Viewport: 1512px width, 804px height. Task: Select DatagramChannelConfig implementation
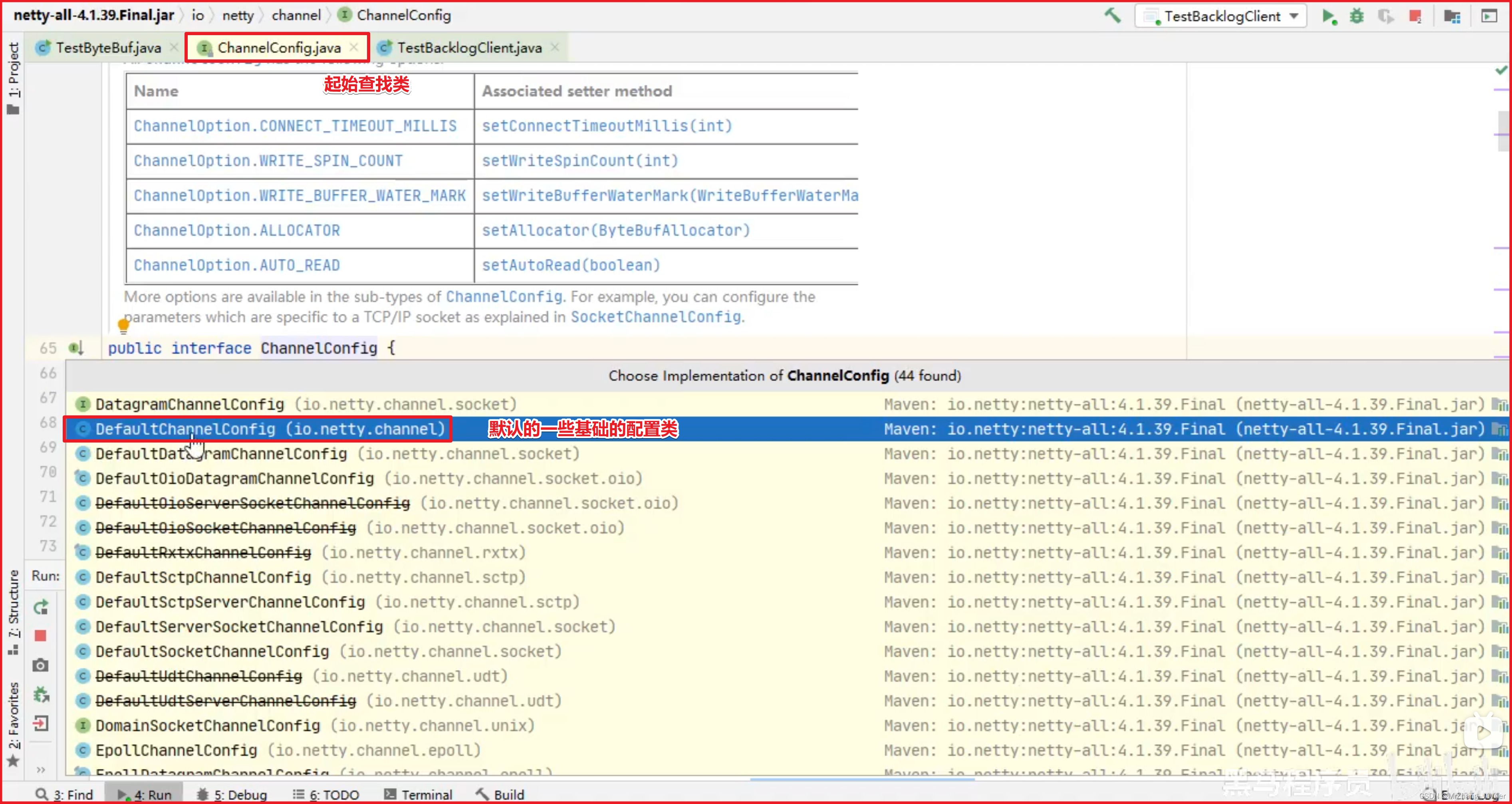[786, 404]
